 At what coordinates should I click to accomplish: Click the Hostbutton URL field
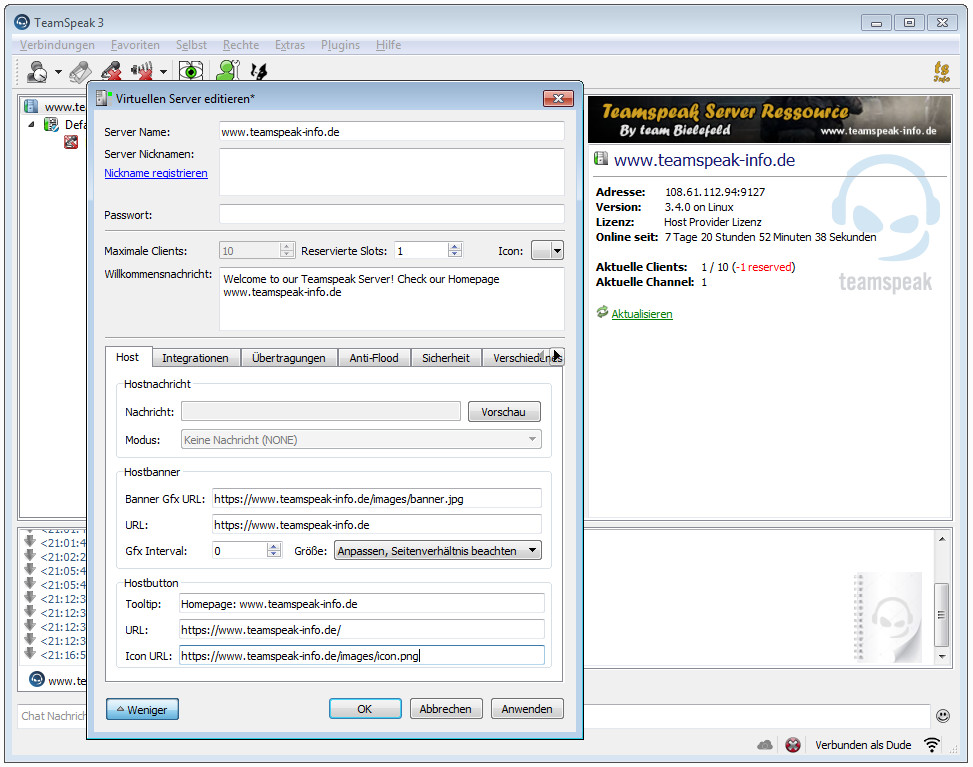pyautogui.click(x=362, y=629)
